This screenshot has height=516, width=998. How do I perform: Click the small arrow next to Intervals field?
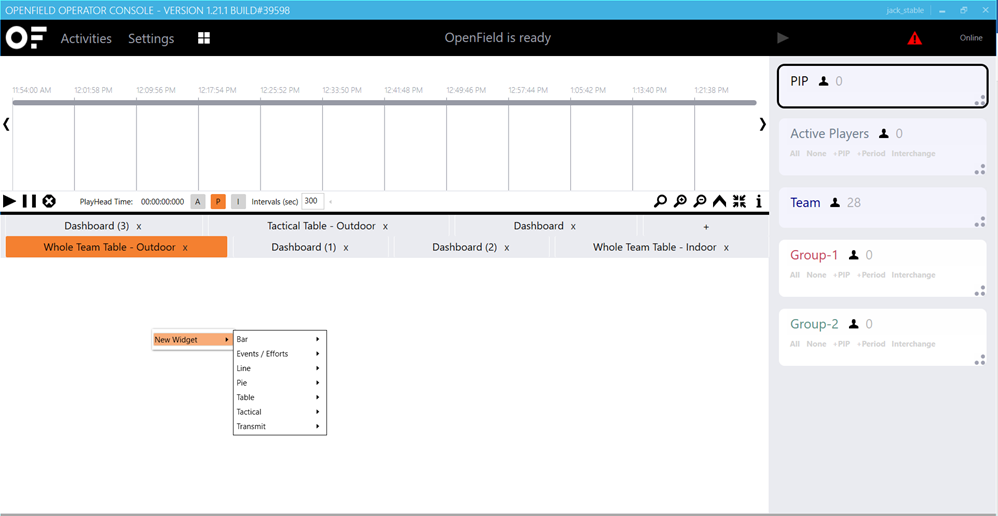pos(330,202)
